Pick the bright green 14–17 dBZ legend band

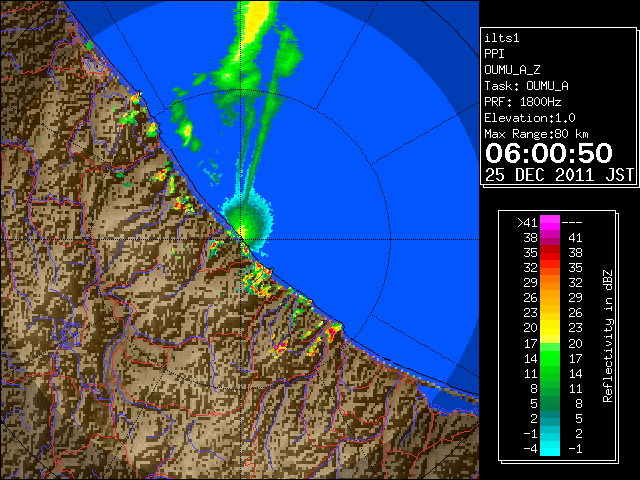click(x=550, y=358)
